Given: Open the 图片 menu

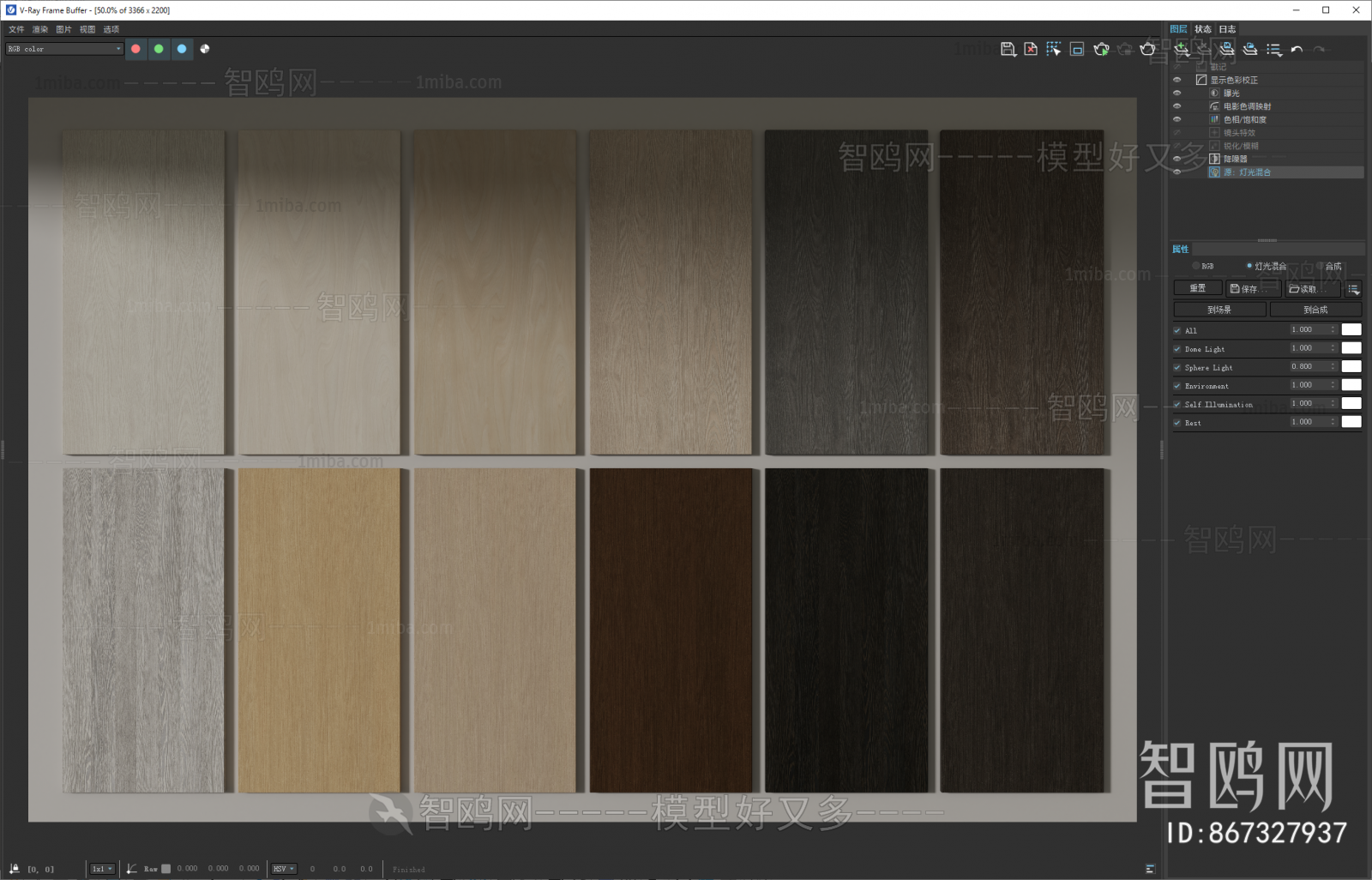Looking at the screenshot, I should pyautogui.click(x=64, y=29).
